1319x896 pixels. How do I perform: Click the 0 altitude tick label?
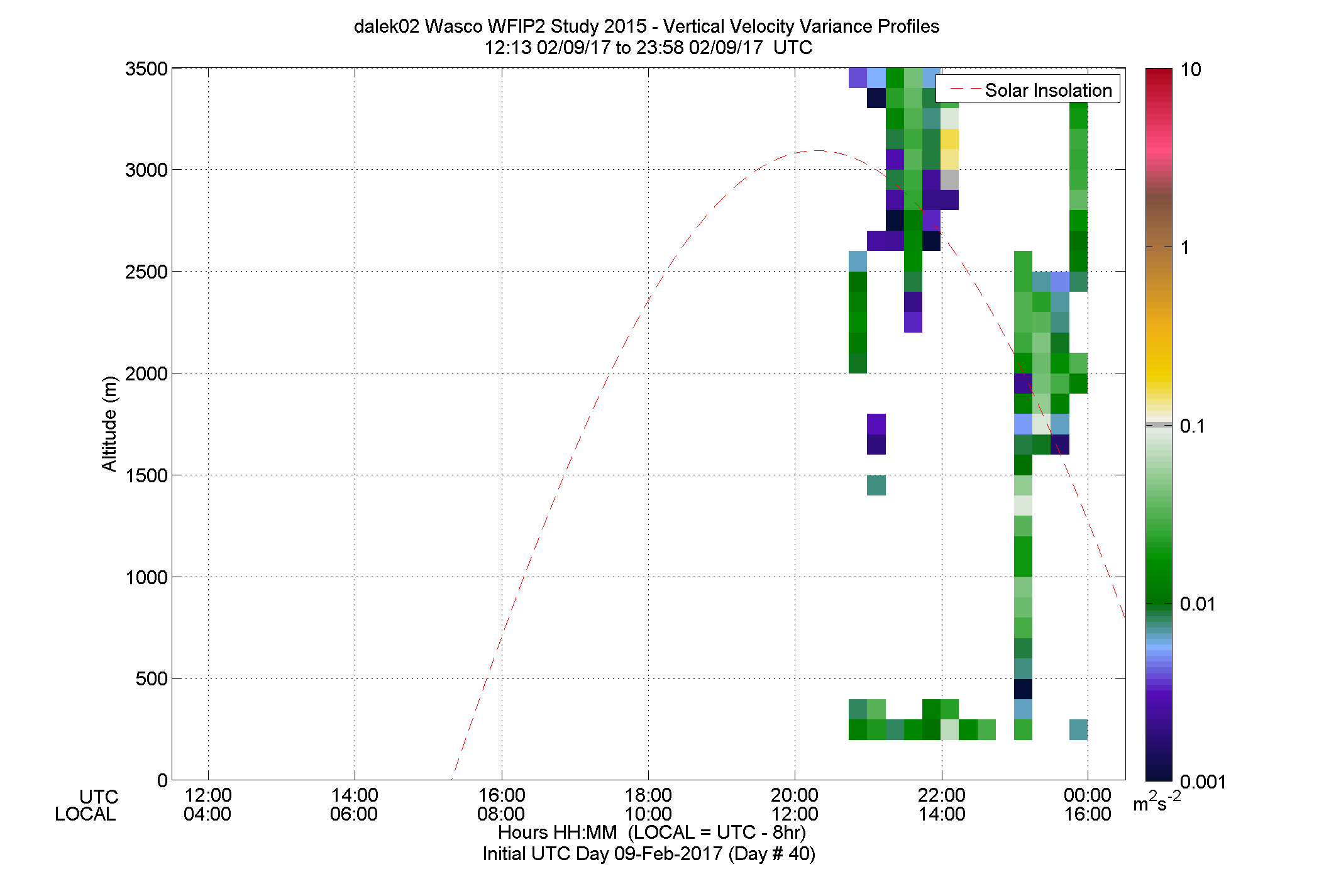click(162, 780)
